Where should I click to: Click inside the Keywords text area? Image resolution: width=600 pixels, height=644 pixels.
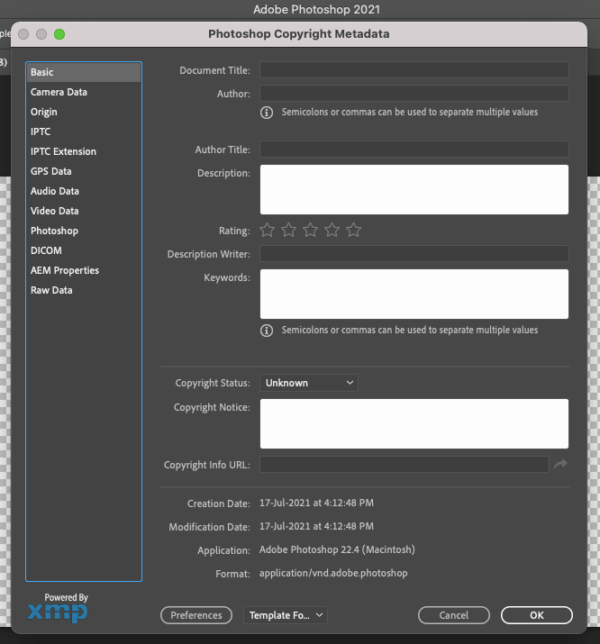coord(414,294)
